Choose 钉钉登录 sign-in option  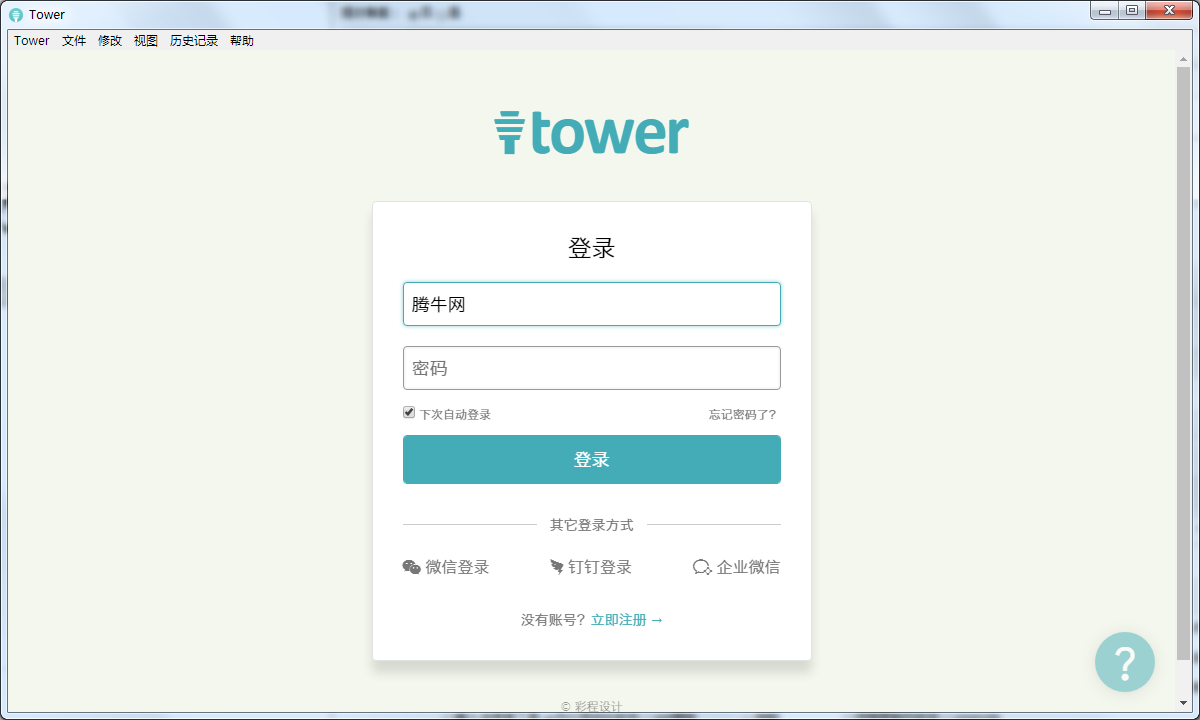pos(591,567)
